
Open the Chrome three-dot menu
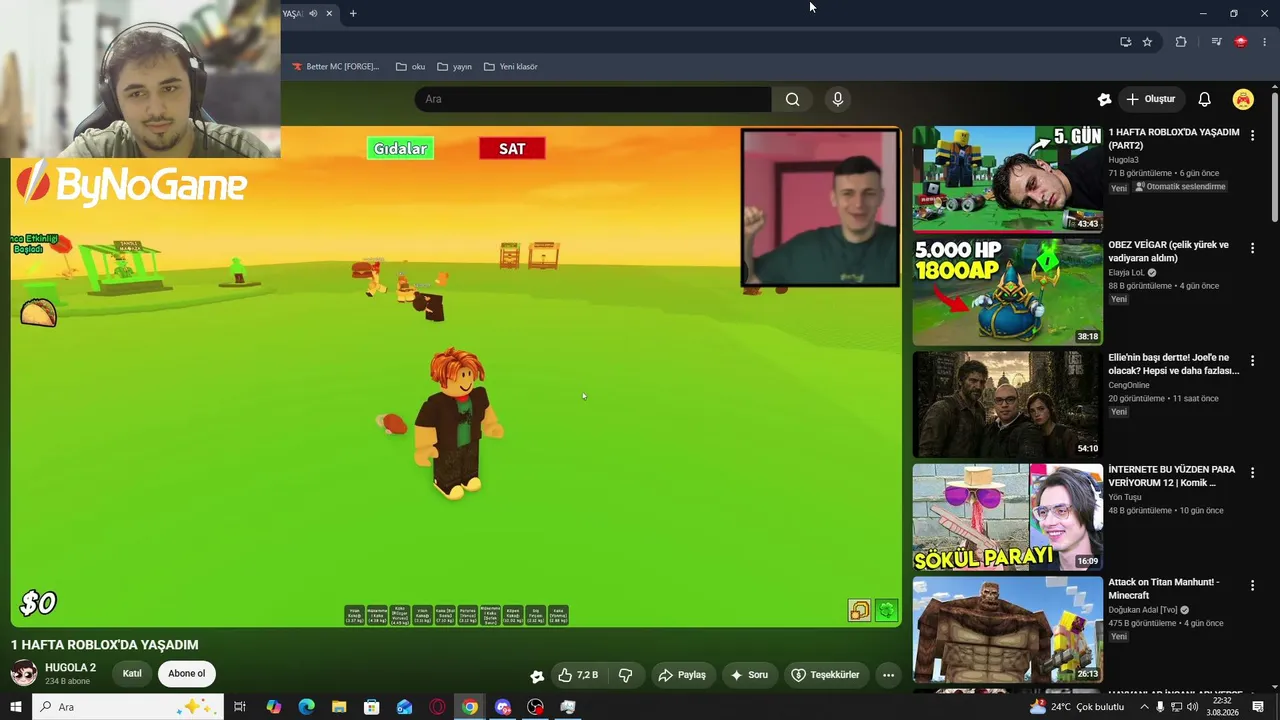(x=1266, y=42)
